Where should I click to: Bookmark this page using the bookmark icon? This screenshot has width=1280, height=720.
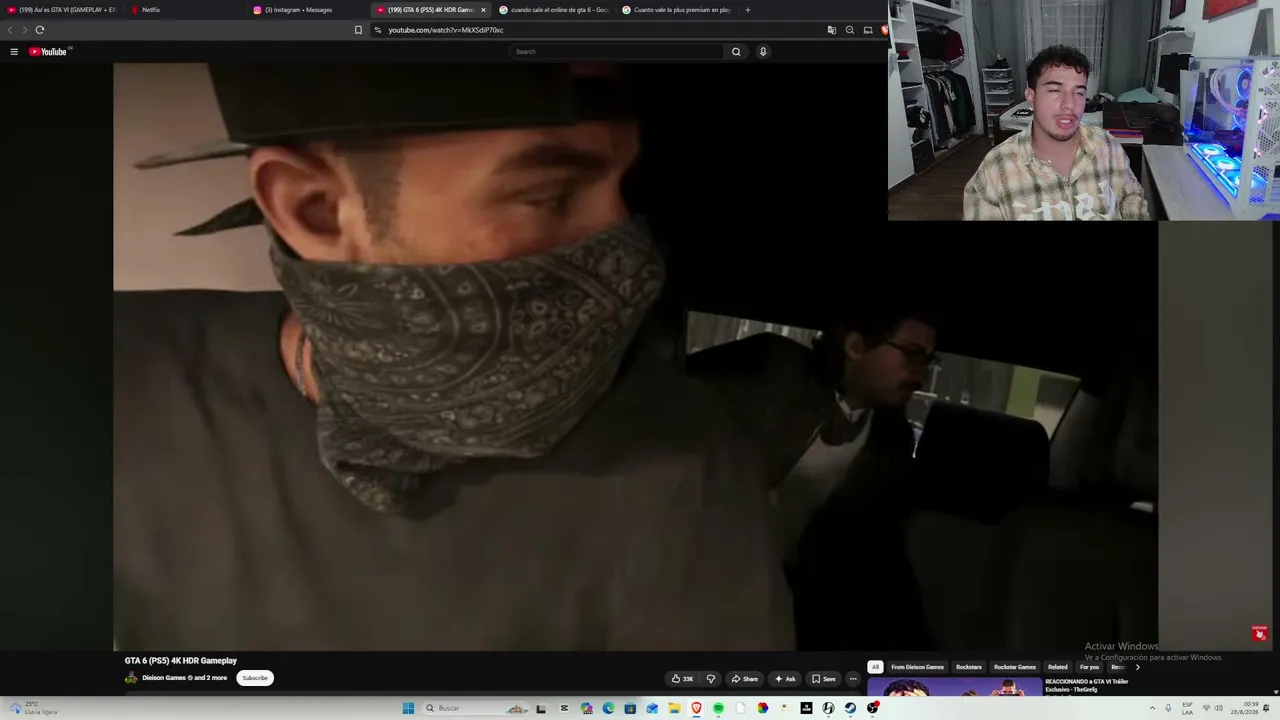pyautogui.click(x=358, y=30)
